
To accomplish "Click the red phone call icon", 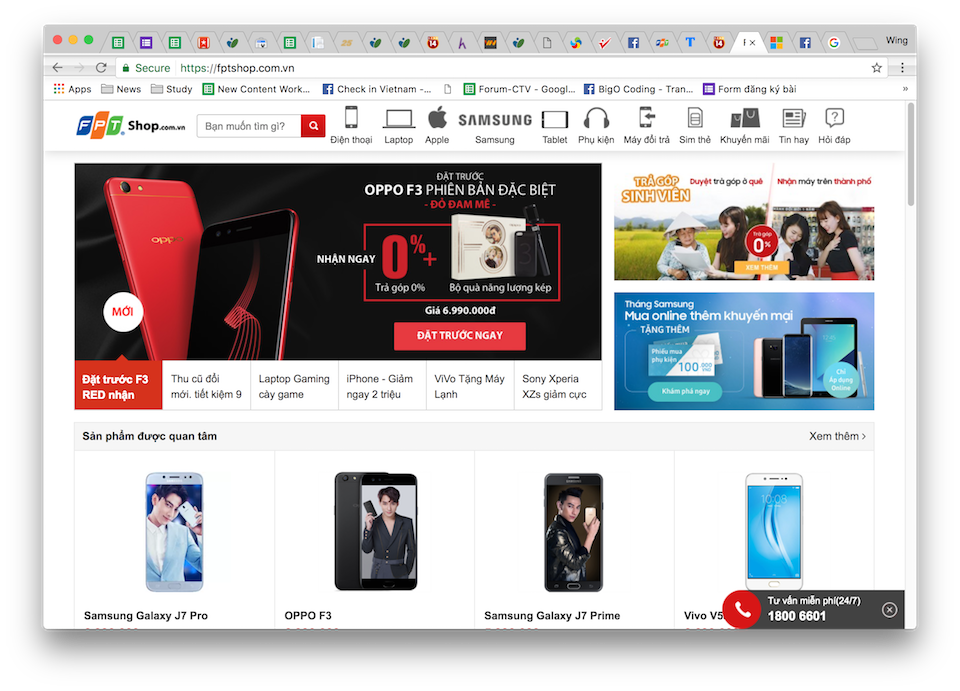I will pyautogui.click(x=742, y=610).
